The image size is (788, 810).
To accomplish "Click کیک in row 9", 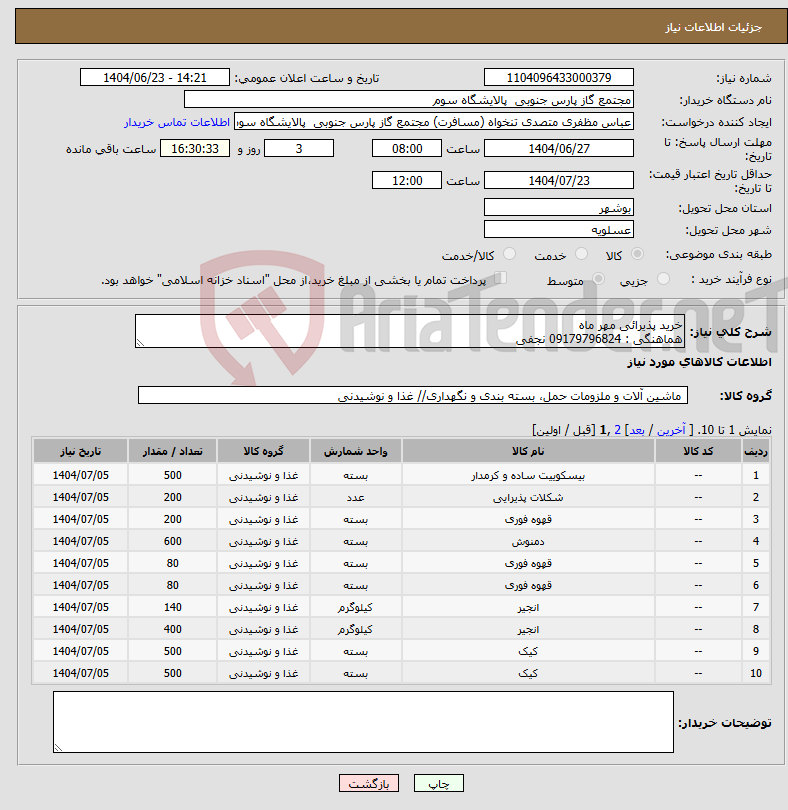I will click(528, 651).
